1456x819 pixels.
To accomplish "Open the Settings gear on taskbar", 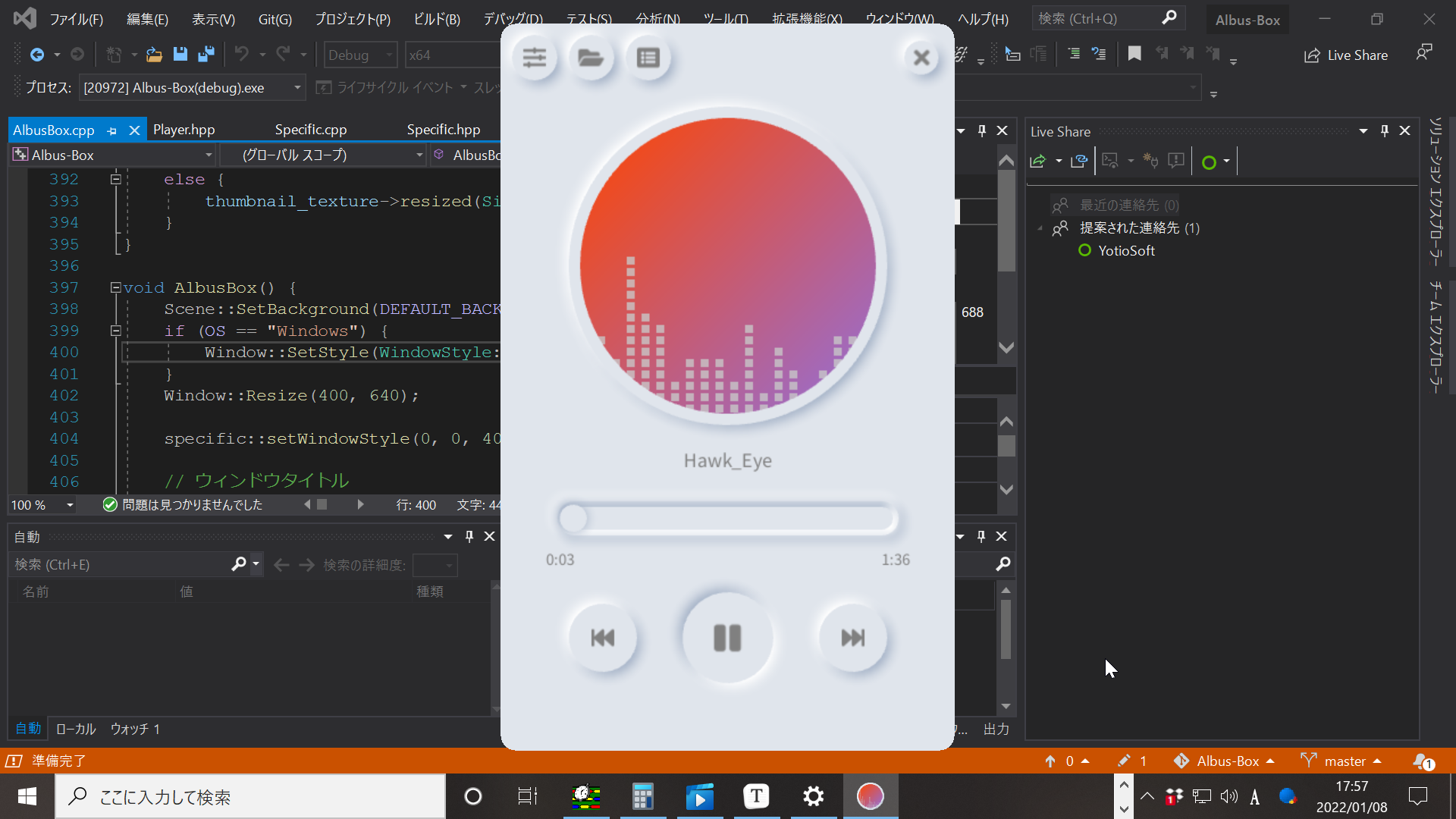I will click(x=814, y=796).
